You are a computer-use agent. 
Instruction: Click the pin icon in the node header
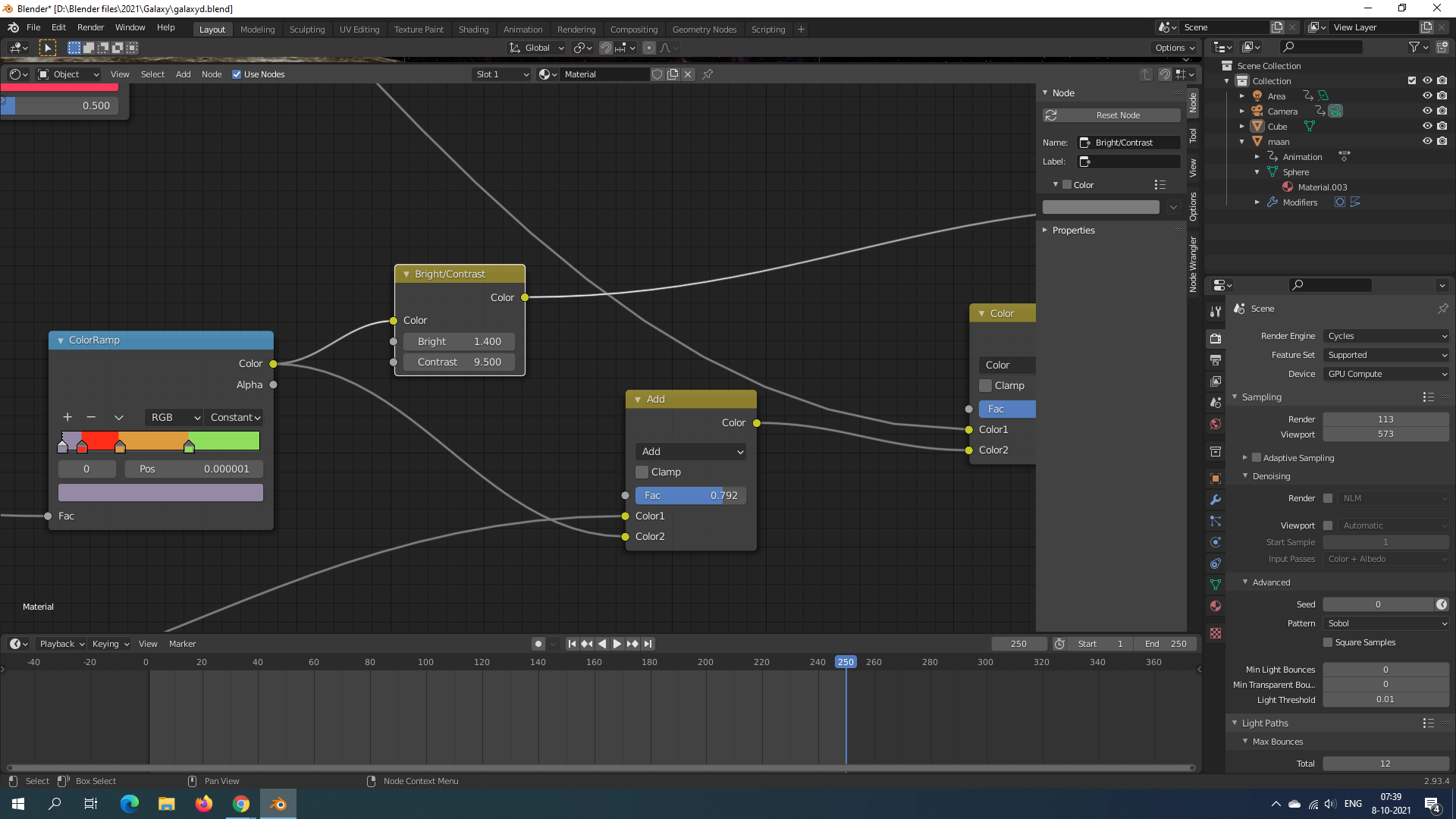click(x=708, y=74)
